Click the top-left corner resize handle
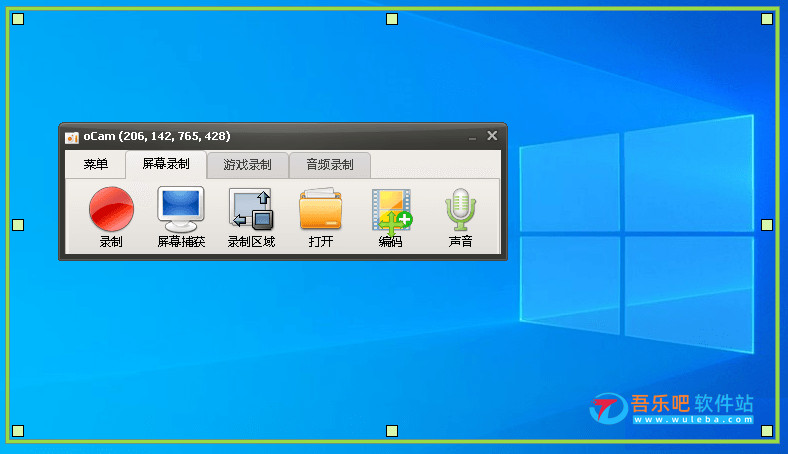 (18, 19)
